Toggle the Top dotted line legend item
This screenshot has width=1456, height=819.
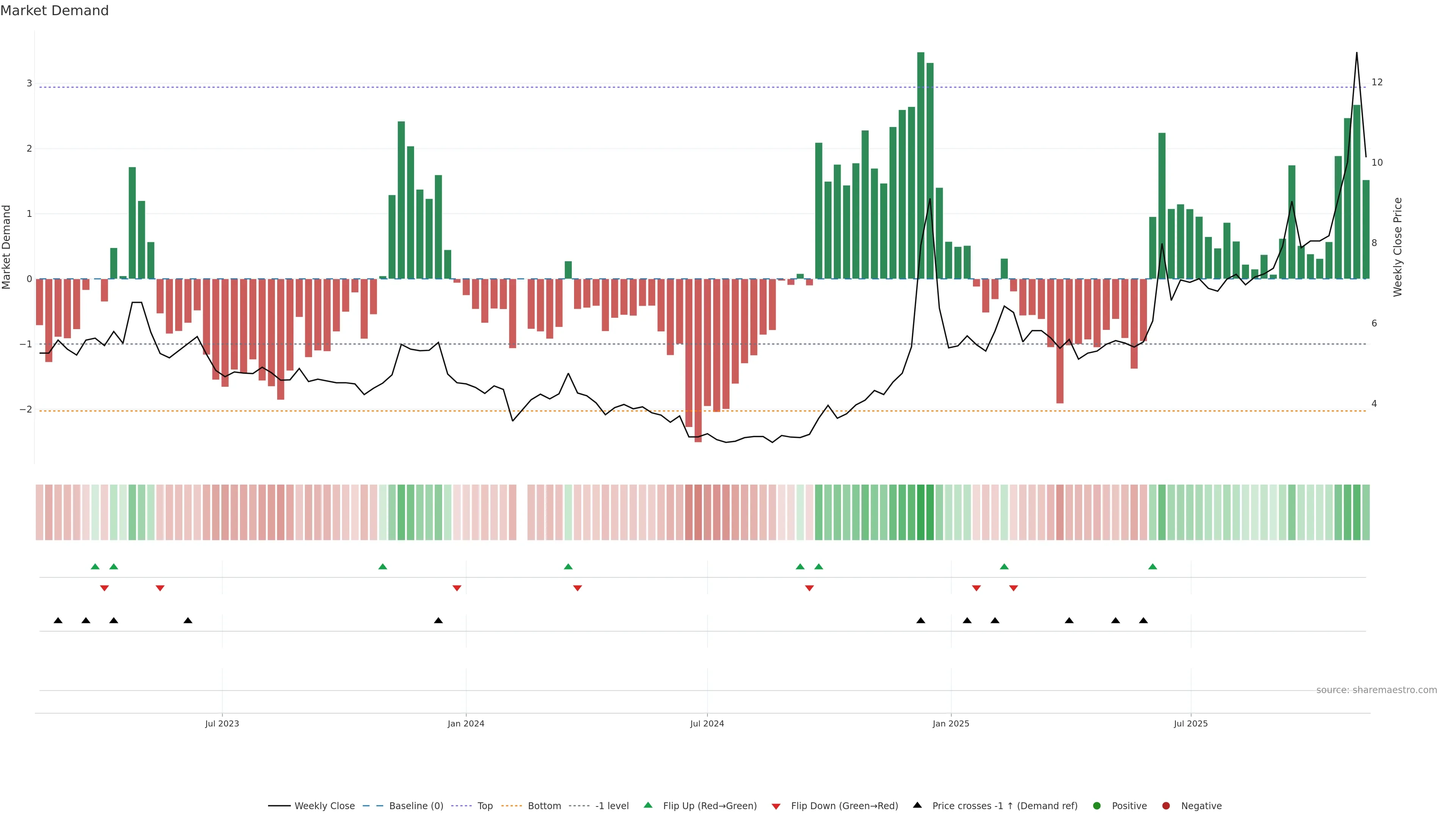[485, 805]
